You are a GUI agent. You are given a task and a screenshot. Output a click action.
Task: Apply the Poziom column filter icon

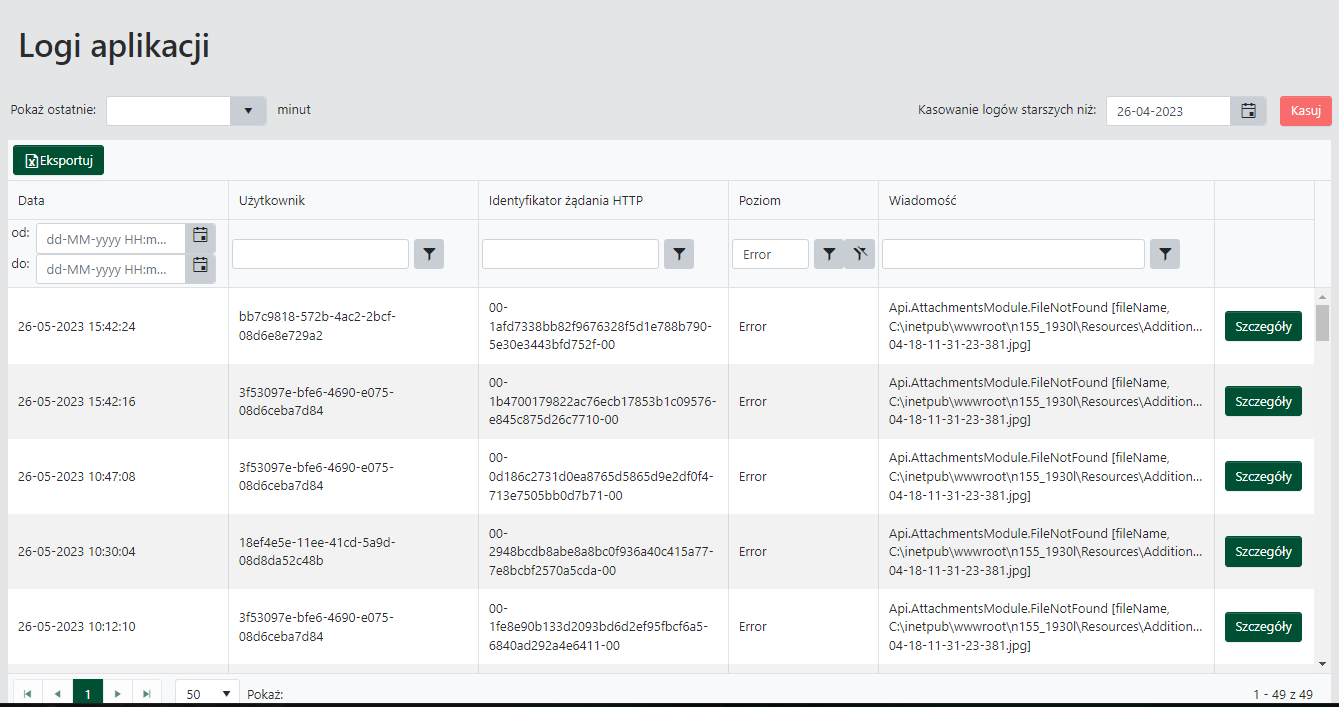828,255
